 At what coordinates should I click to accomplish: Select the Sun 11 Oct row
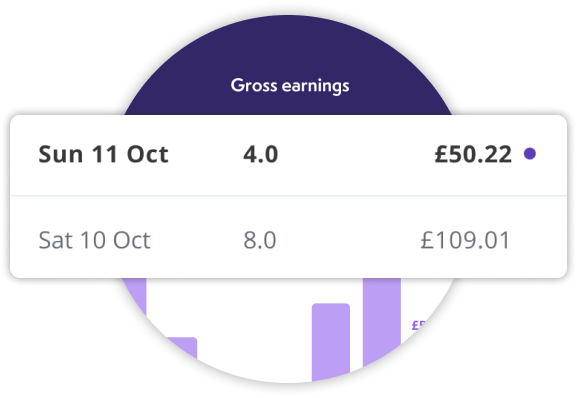coord(288,155)
